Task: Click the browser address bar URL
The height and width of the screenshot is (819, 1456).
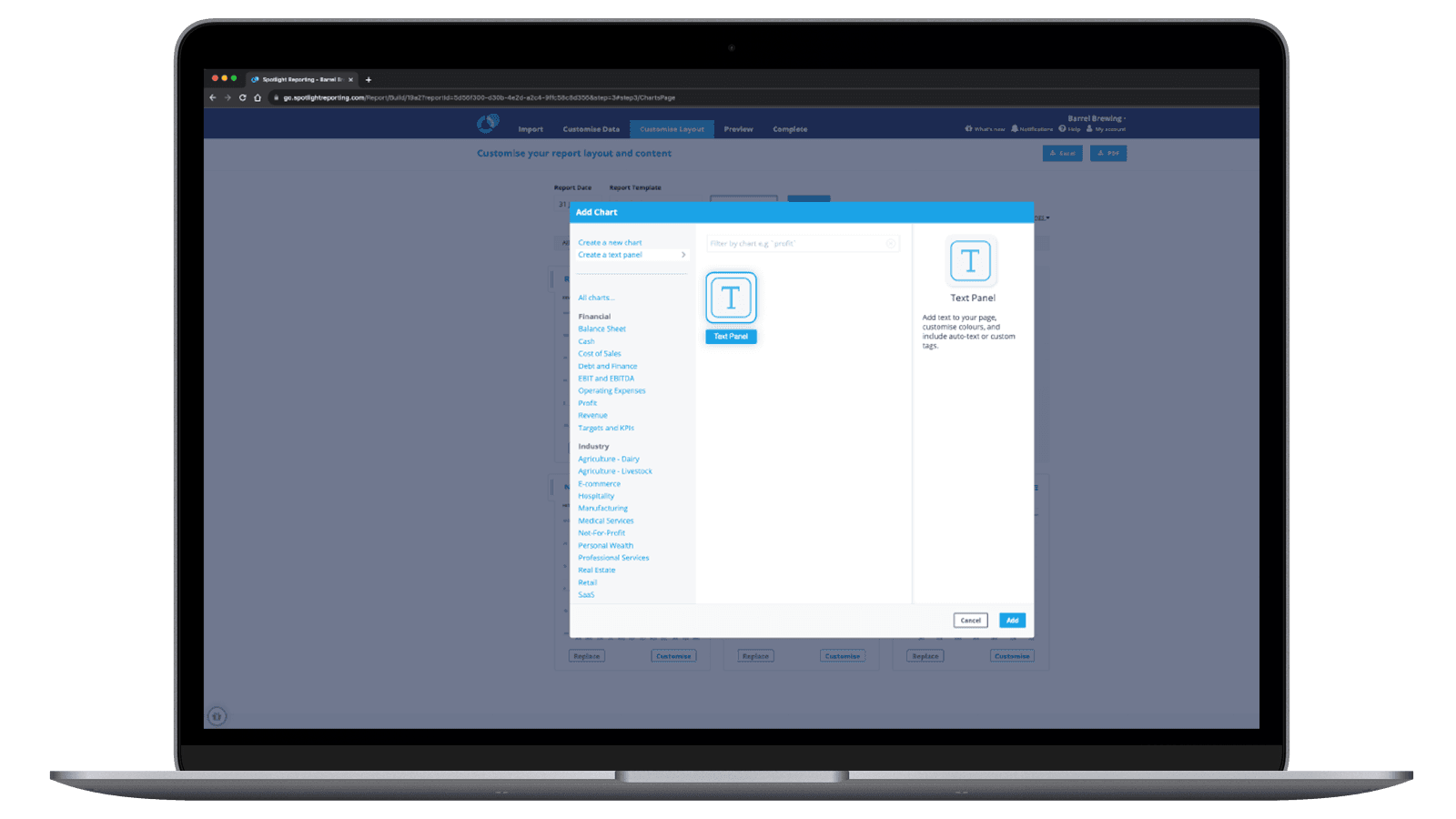Action: (x=479, y=97)
